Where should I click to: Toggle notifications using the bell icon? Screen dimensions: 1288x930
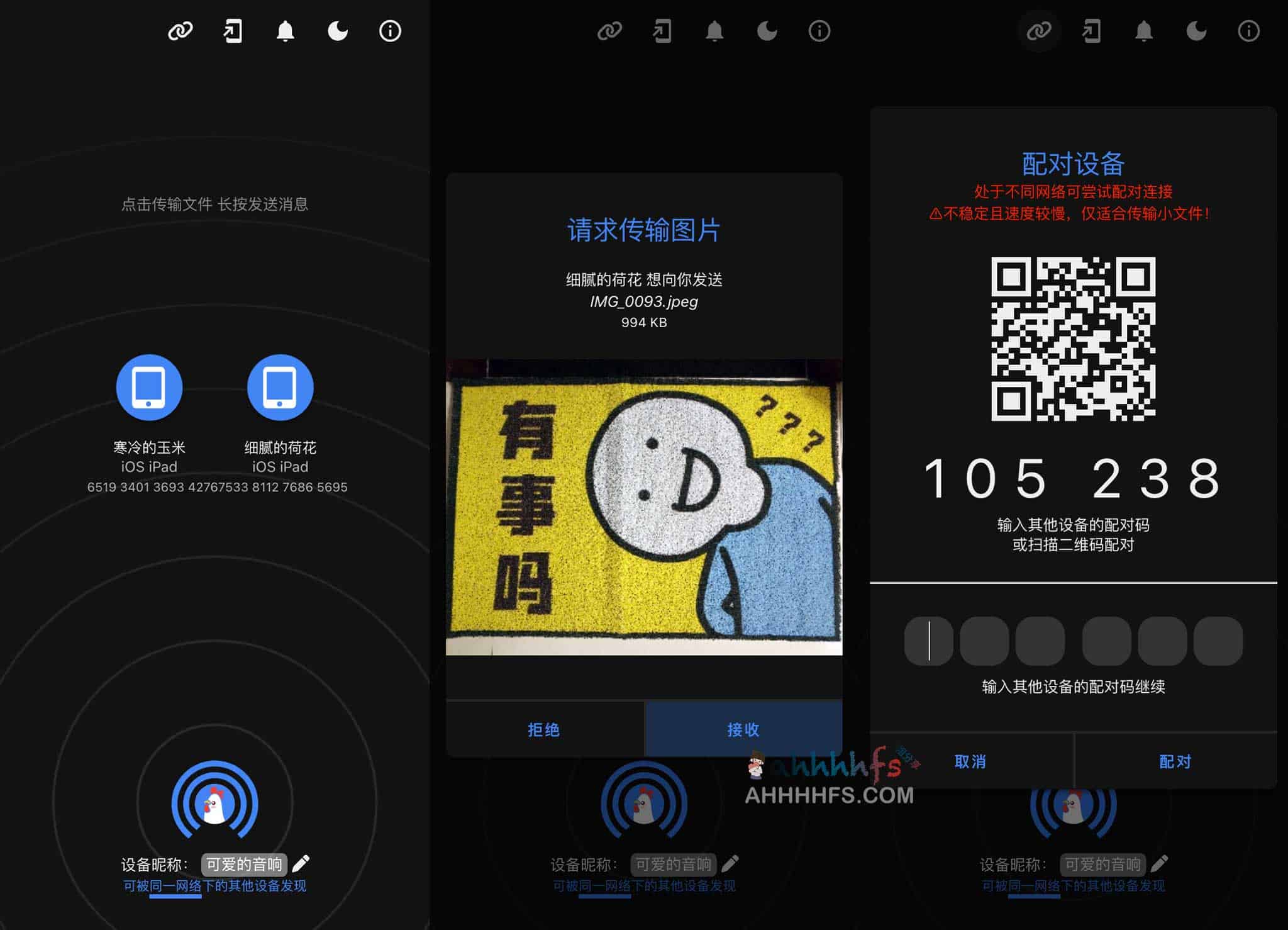[x=286, y=31]
